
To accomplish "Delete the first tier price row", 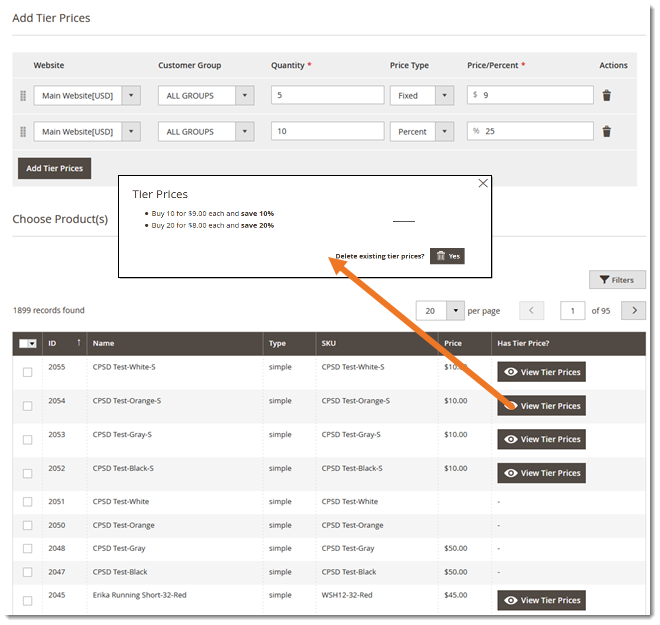I will click(x=606, y=96).
